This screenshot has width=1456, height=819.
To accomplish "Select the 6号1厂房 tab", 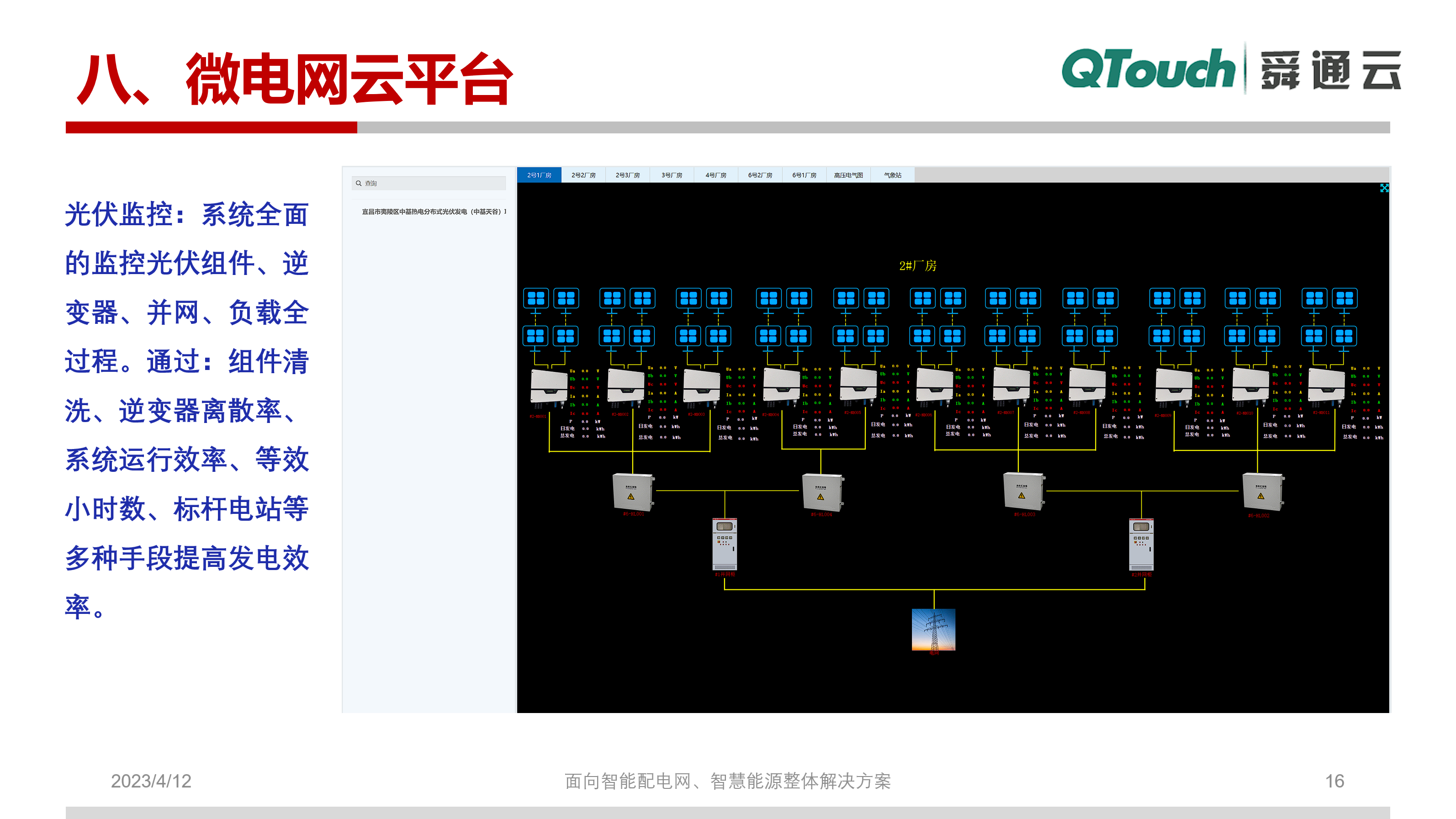I will pos(805,175).
